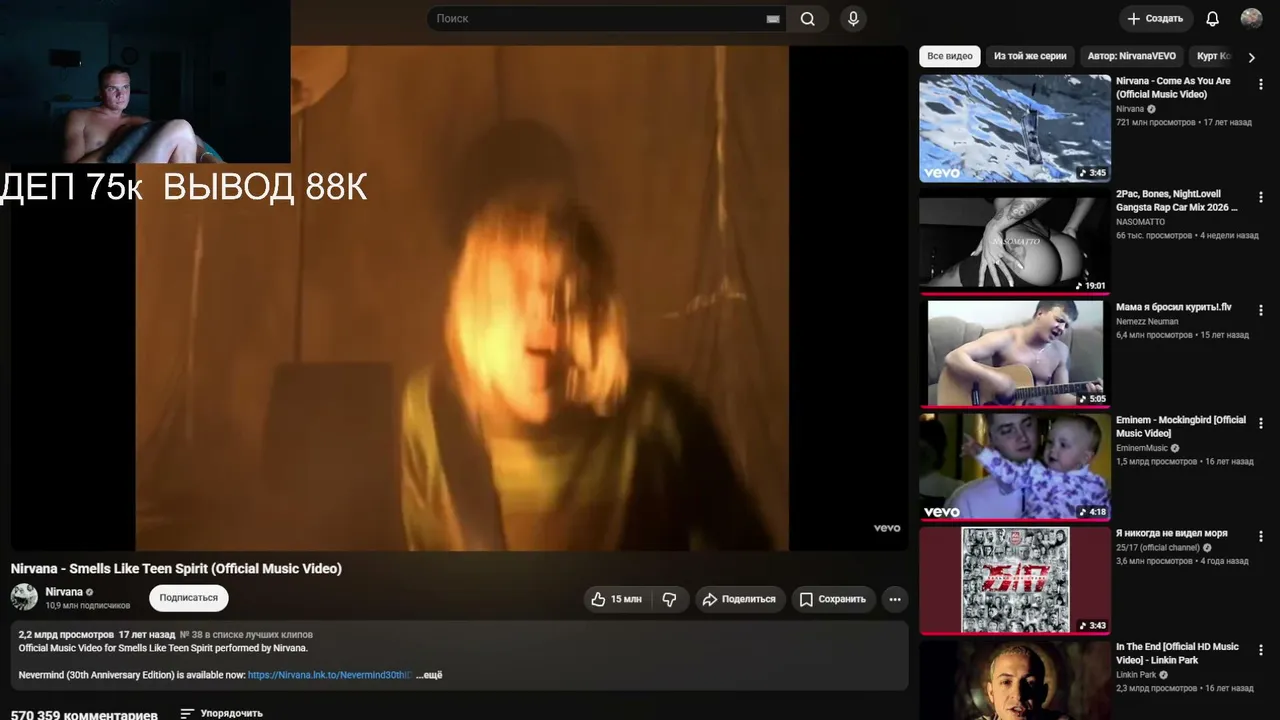Click the EminemMusic channel name

click(1142, 448)
